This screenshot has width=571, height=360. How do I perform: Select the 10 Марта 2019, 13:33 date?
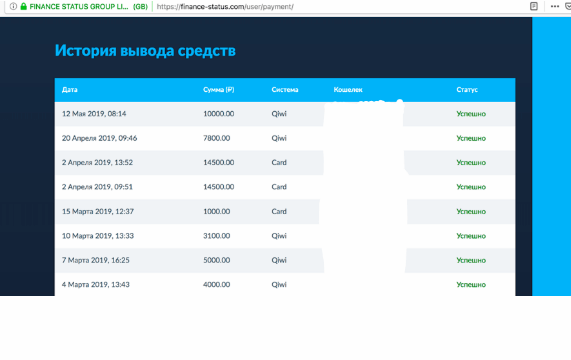[98, 236]
